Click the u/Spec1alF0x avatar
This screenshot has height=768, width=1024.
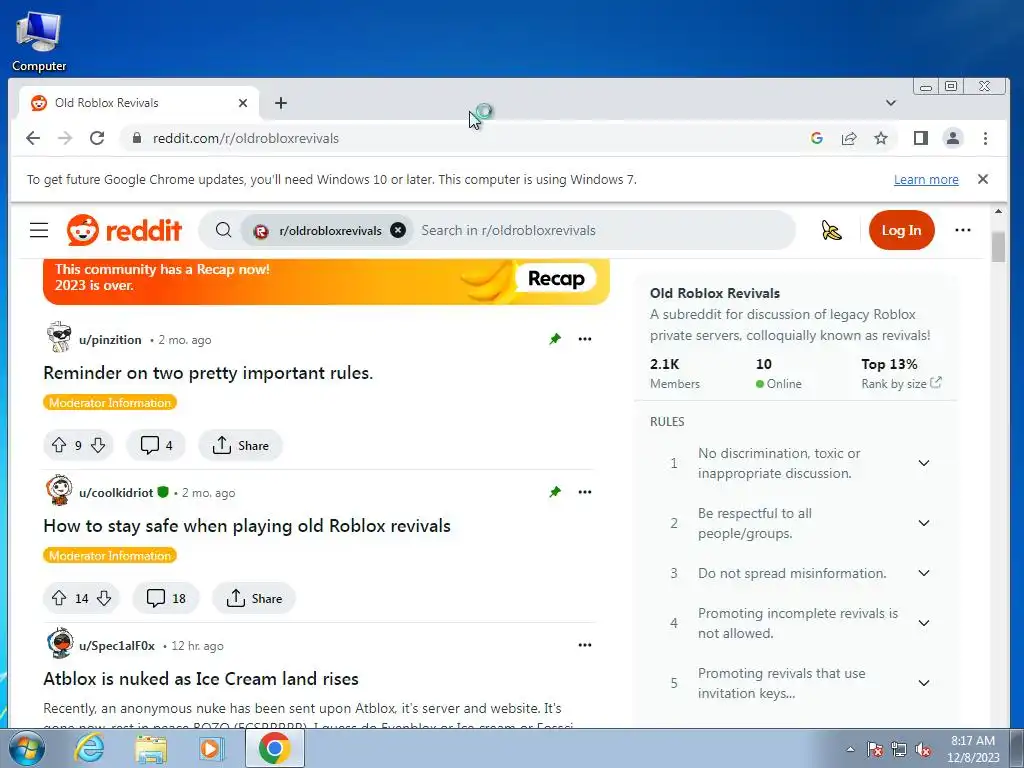(x=59, y=643)
